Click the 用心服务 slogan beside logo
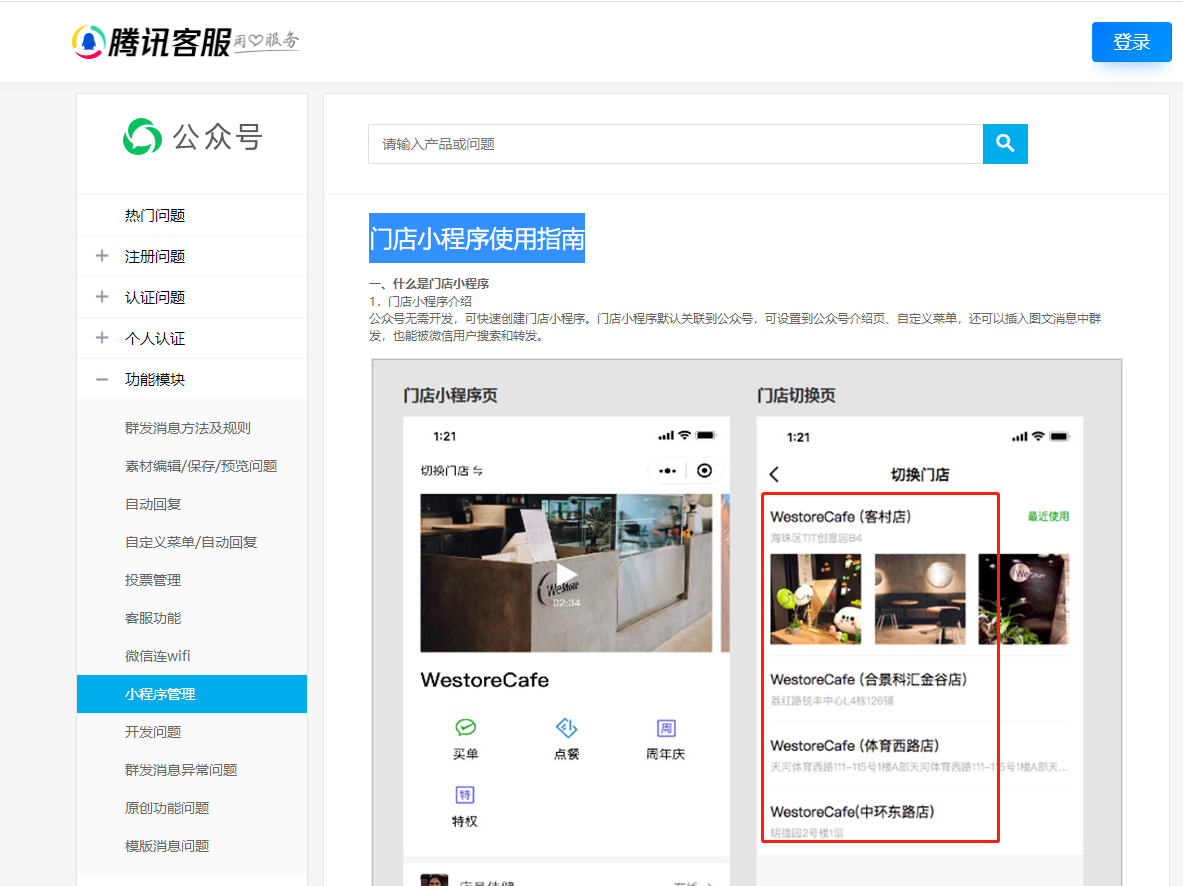This screenshot has width=1183, height=886. [266, 40]
